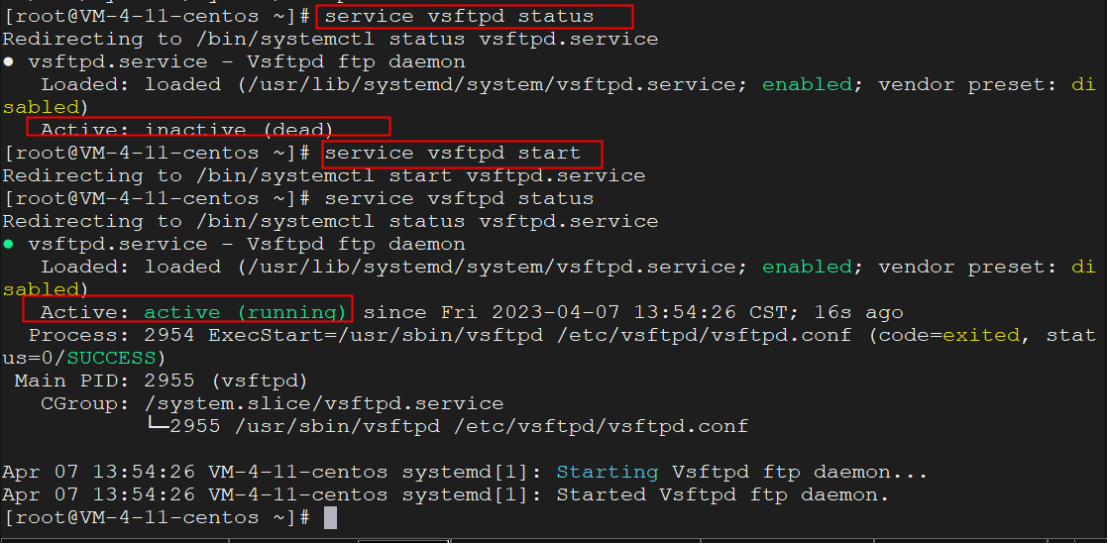
Task: Click the unboxed 'service vsftpd status' command
Action: coord(459,199)
